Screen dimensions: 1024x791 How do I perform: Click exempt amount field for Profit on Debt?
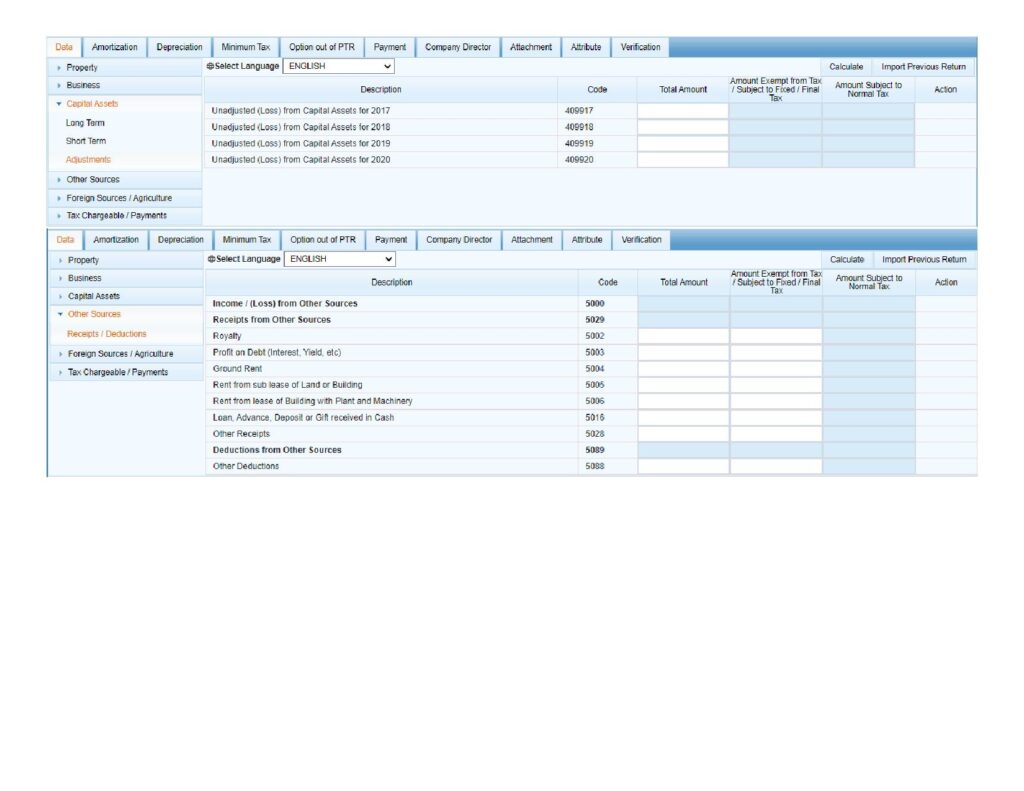(776, 352)
